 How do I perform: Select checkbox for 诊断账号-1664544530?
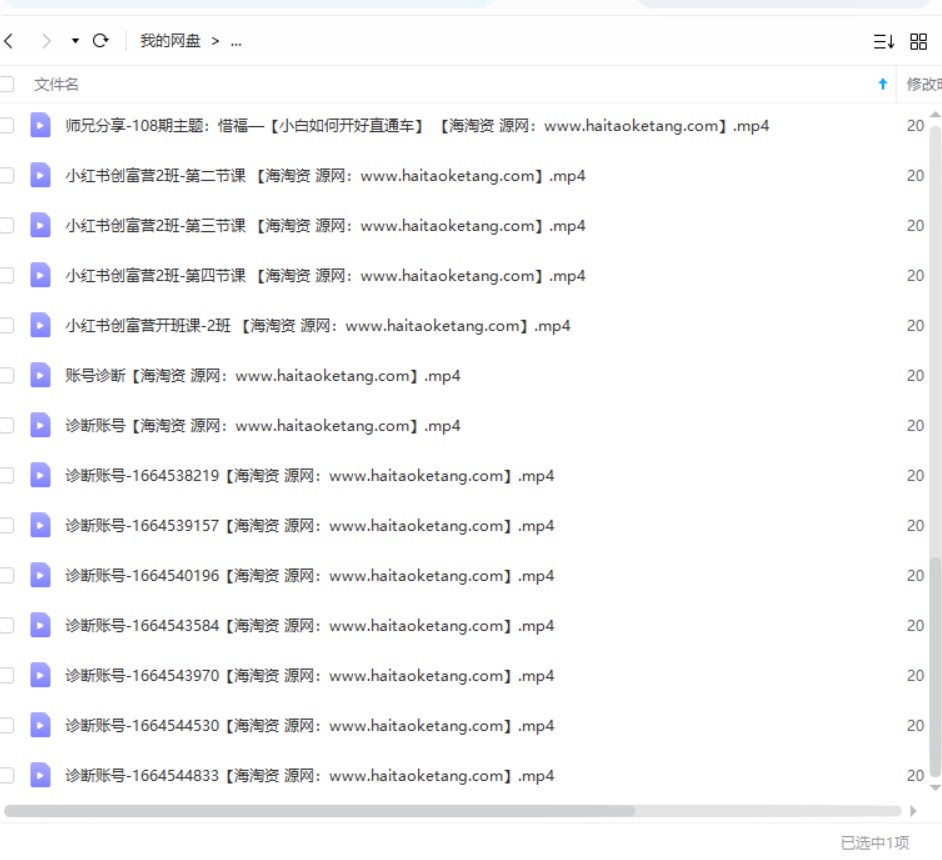click(x=7, y=725)
